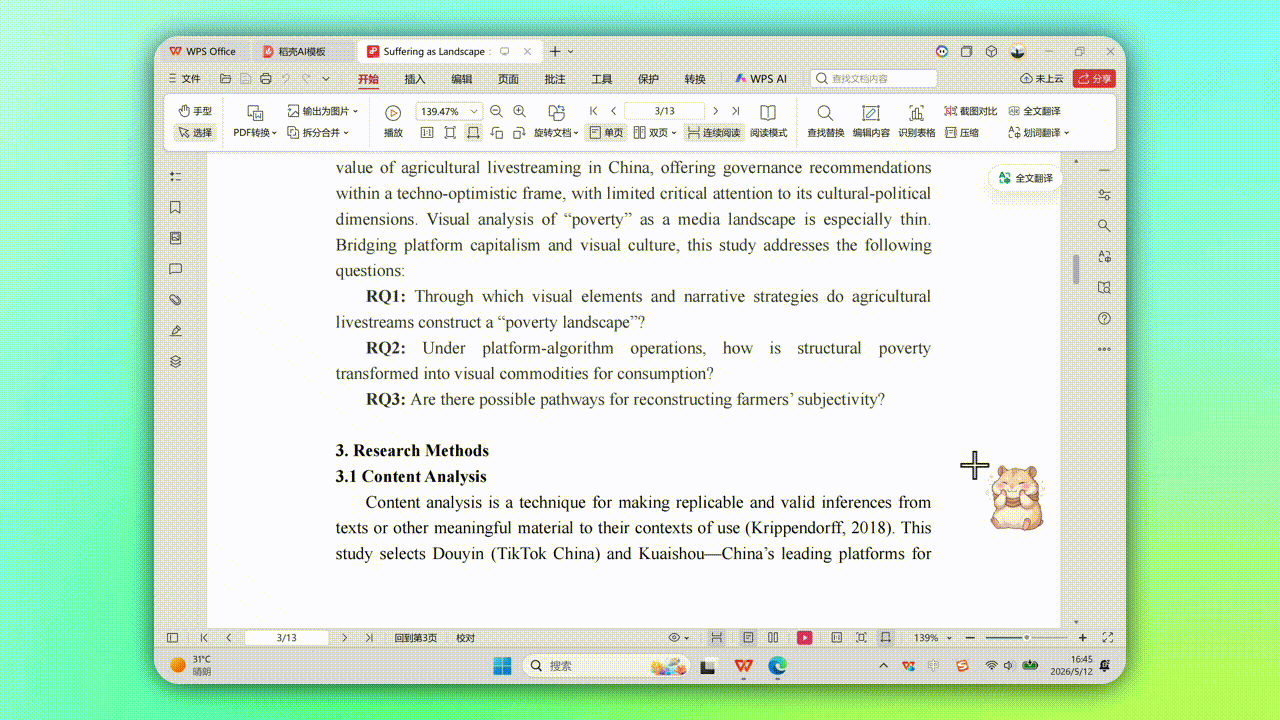Activate the 选择 selection tool
Screen dimensions: 1280x720
coord(195,132)
